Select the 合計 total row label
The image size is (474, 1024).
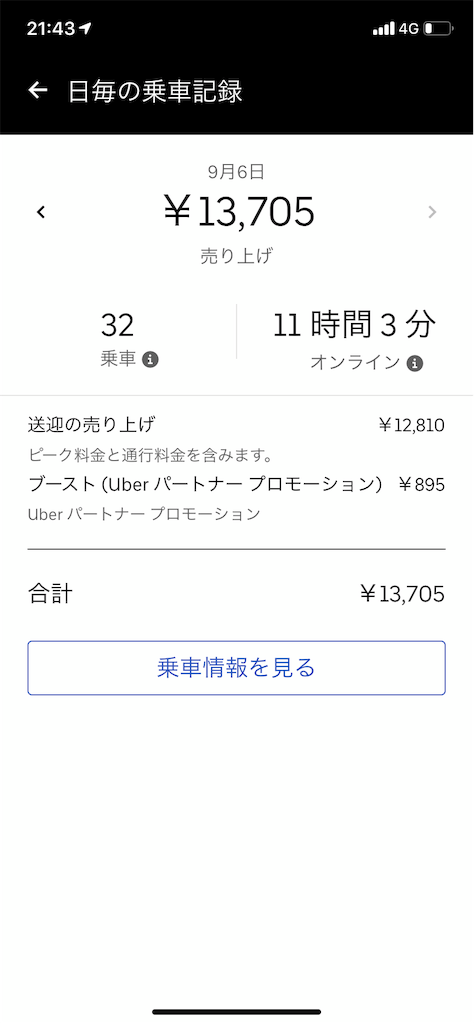(50, 594)
